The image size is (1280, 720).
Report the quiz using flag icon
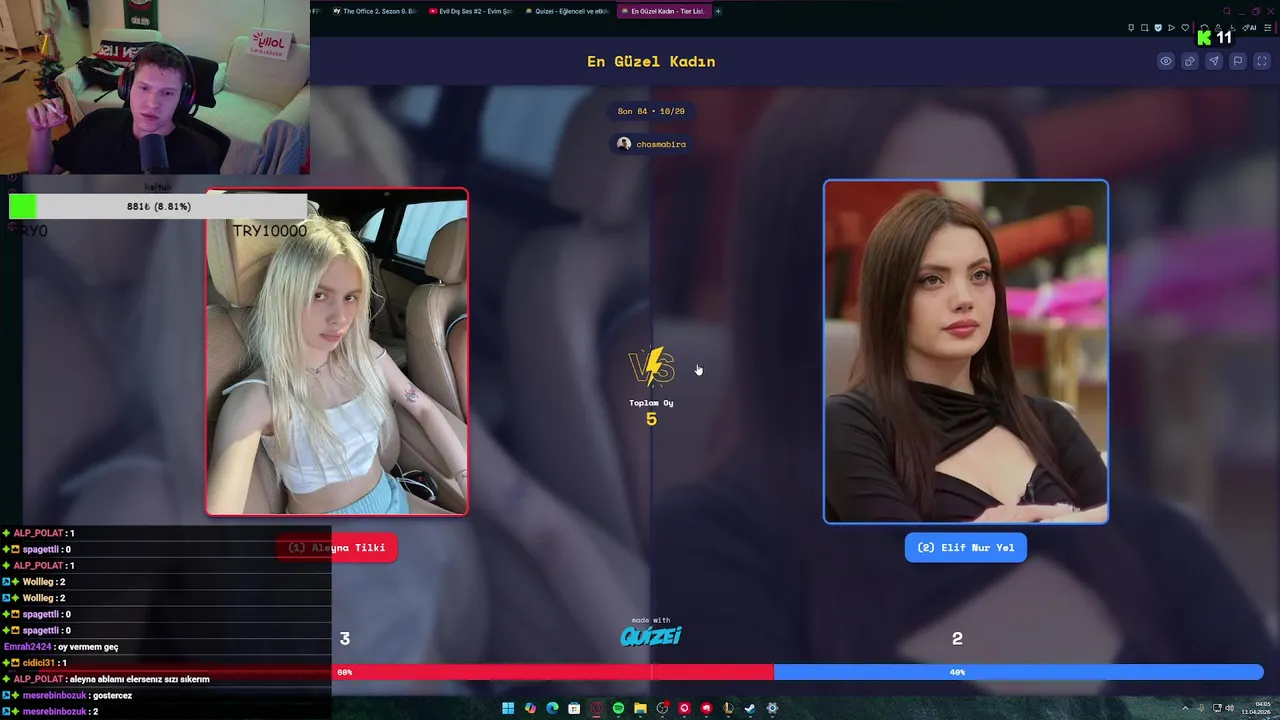pos(1238,61)
